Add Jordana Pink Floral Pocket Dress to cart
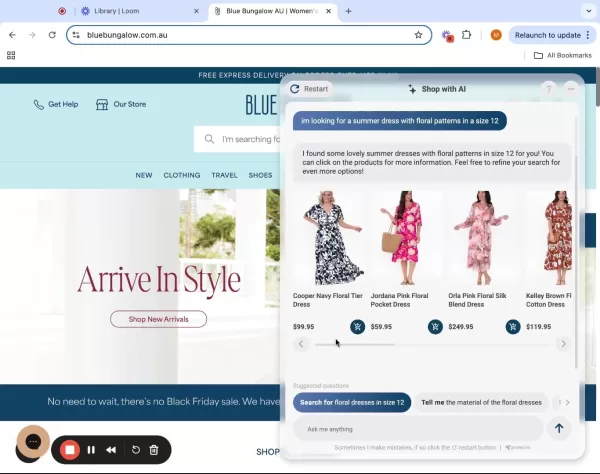 click(x=435, y=327)
